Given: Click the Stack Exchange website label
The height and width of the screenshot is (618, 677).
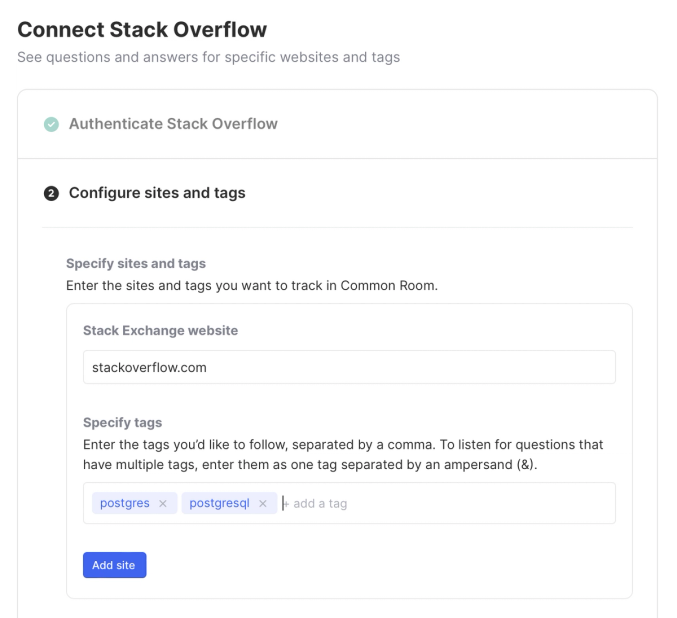Looking at the screenshot, I should [x=161, y=330].
